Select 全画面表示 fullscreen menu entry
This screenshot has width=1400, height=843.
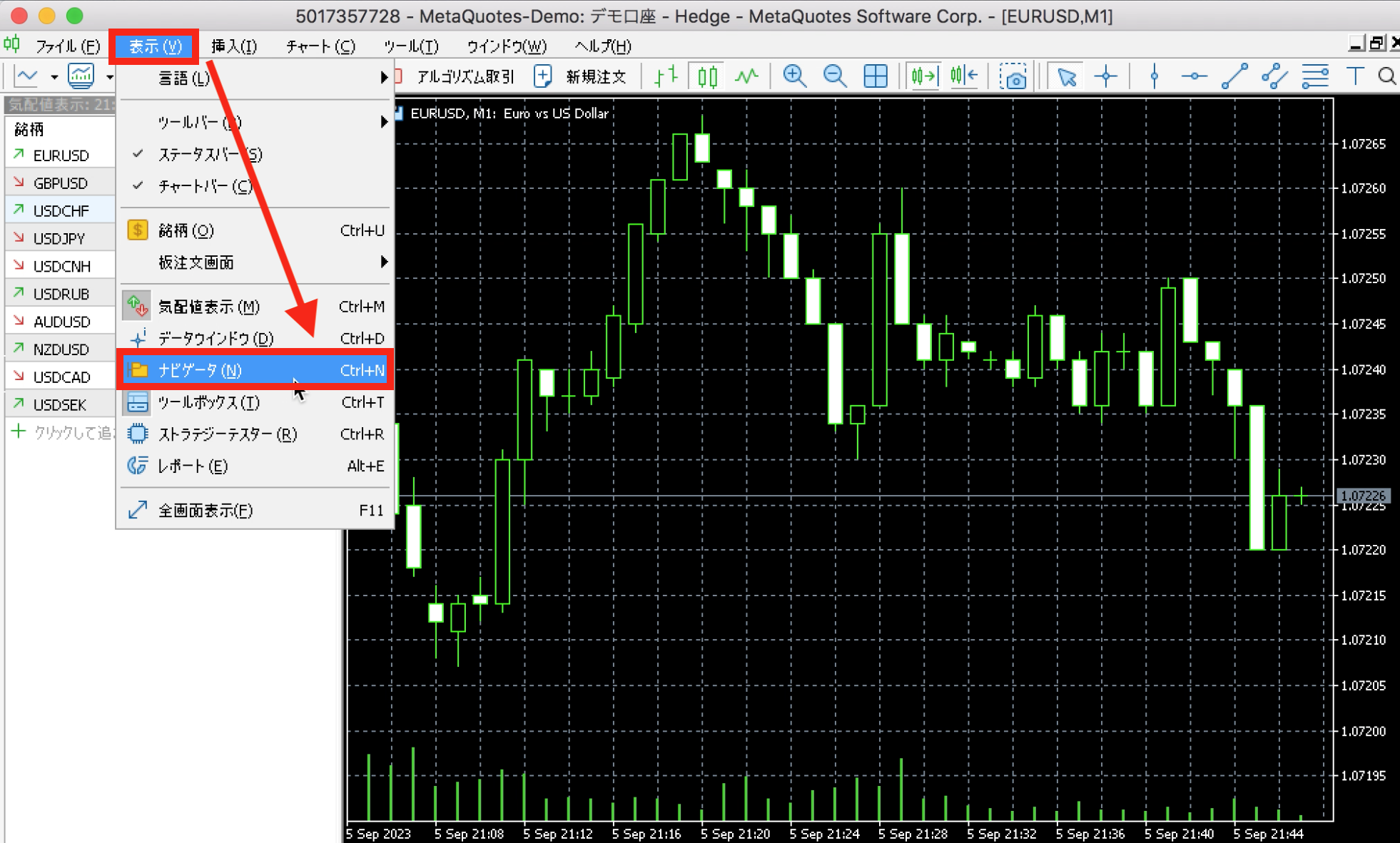(x=255, y=511)
